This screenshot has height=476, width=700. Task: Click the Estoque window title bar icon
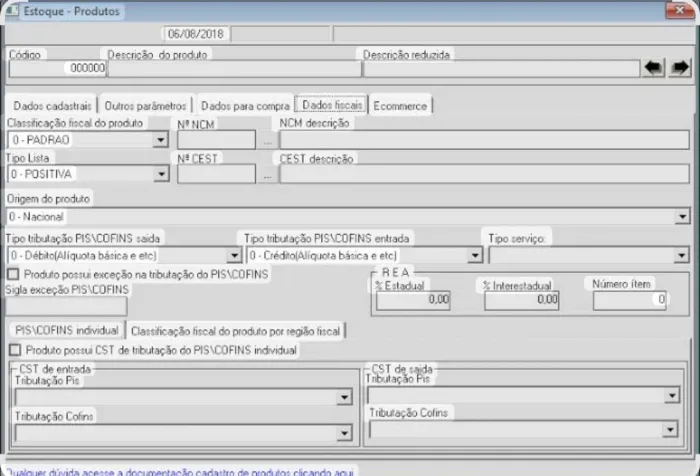[x=12, y=9]
